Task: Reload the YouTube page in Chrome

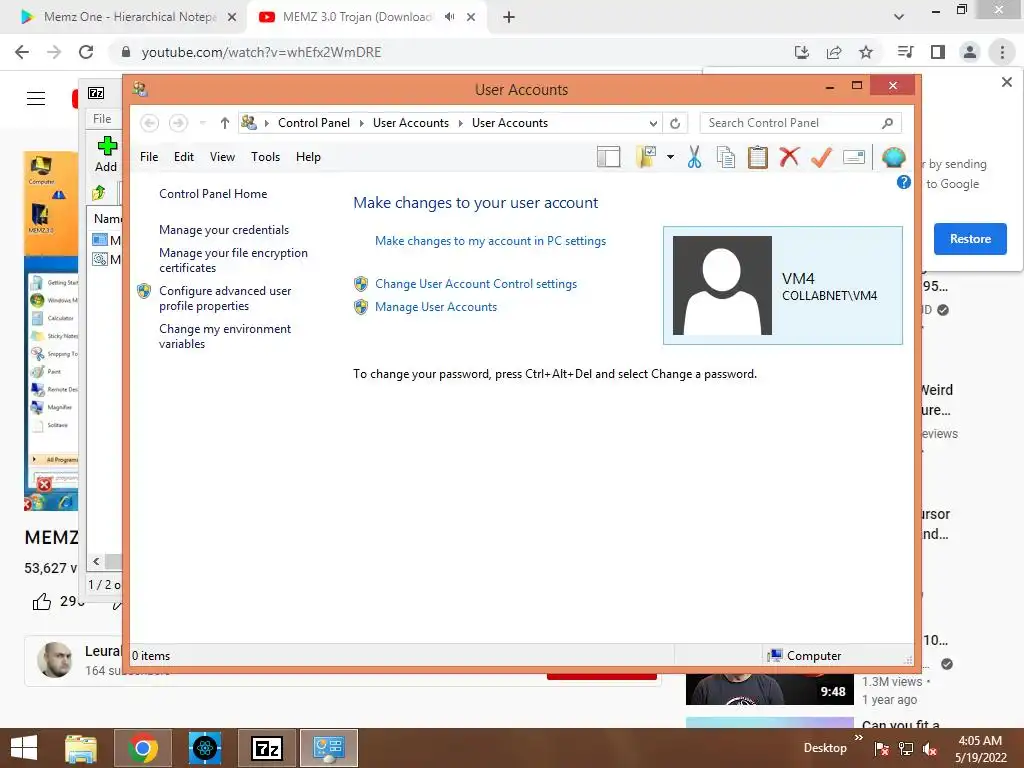Action: click(x=86, y=52)
